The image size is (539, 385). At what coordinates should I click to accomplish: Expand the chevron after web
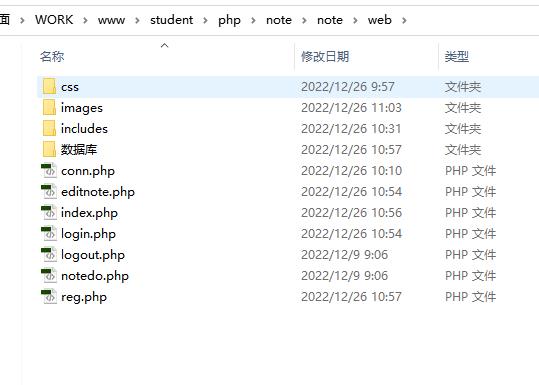pyautogui.click(x=404, y=21)
